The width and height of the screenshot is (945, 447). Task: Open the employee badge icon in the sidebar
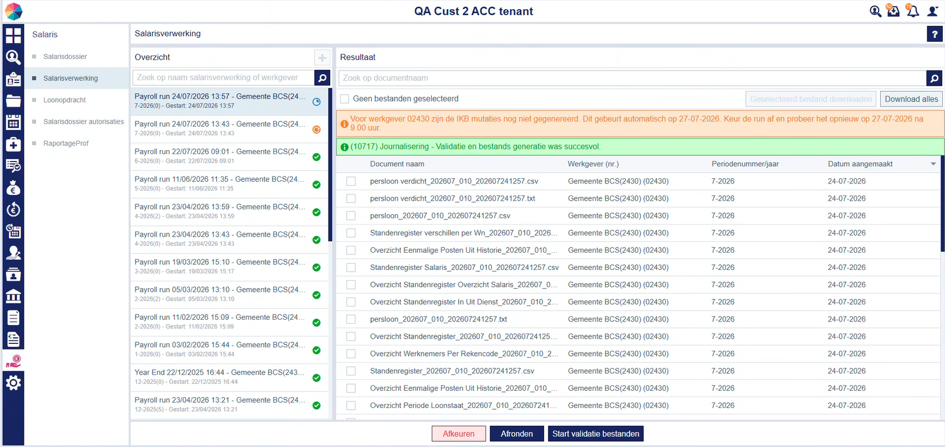(13, 79)
